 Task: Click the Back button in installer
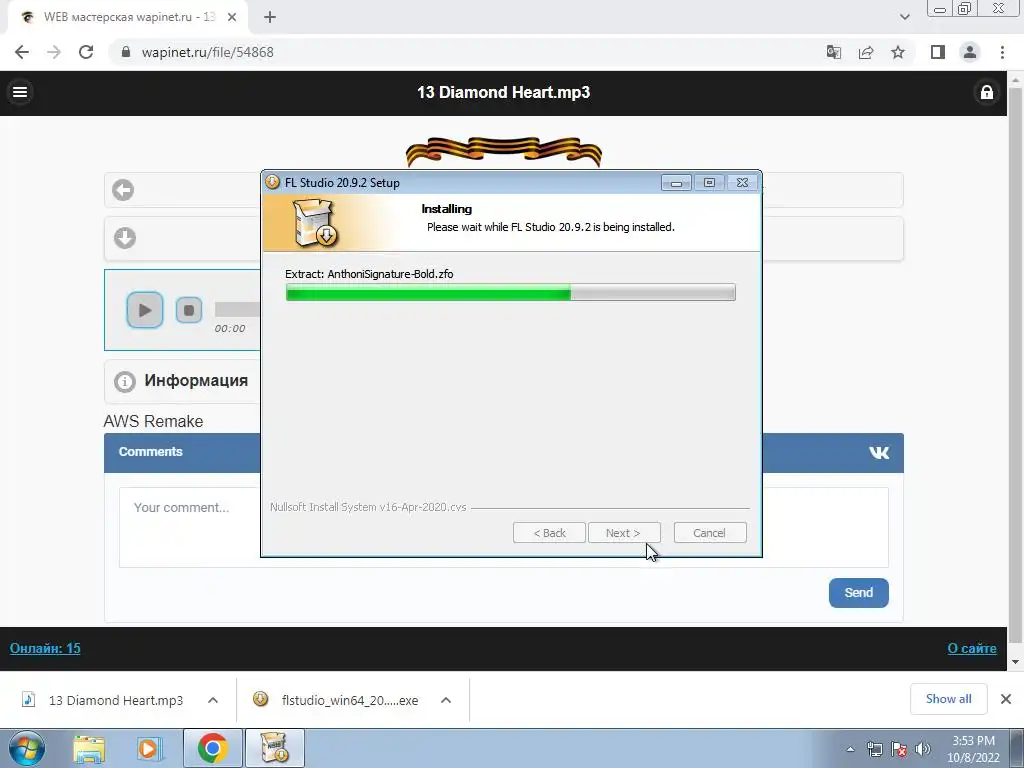(x=549, y=533)
